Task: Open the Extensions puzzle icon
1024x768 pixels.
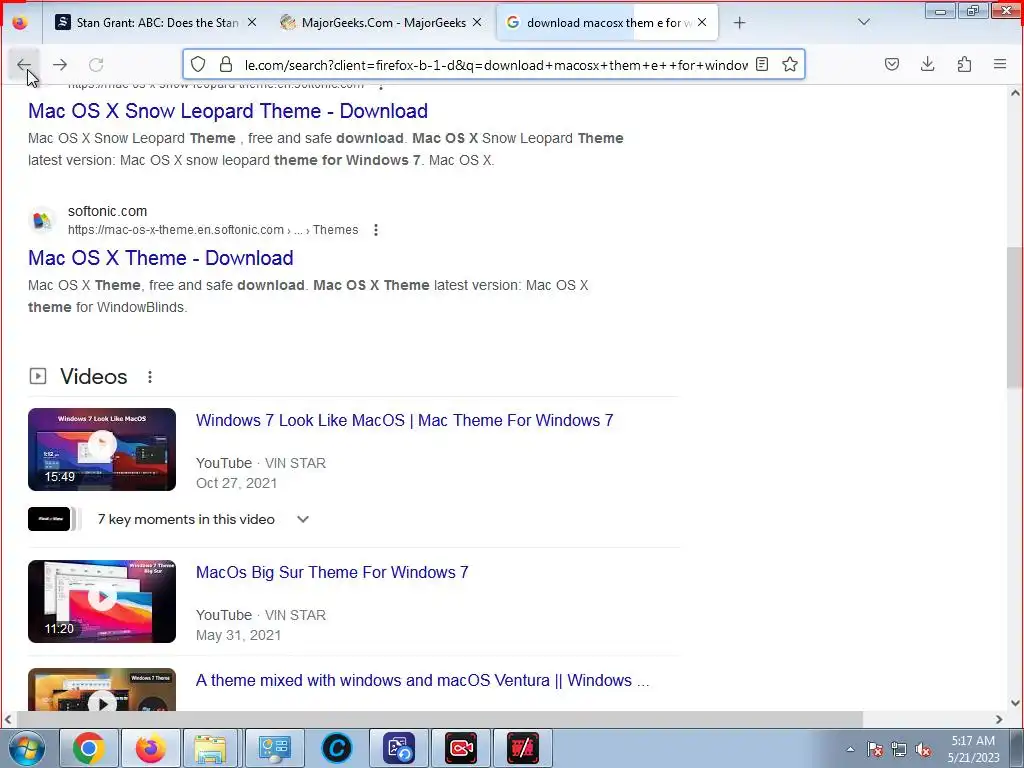Action: [x=964, y=64]
